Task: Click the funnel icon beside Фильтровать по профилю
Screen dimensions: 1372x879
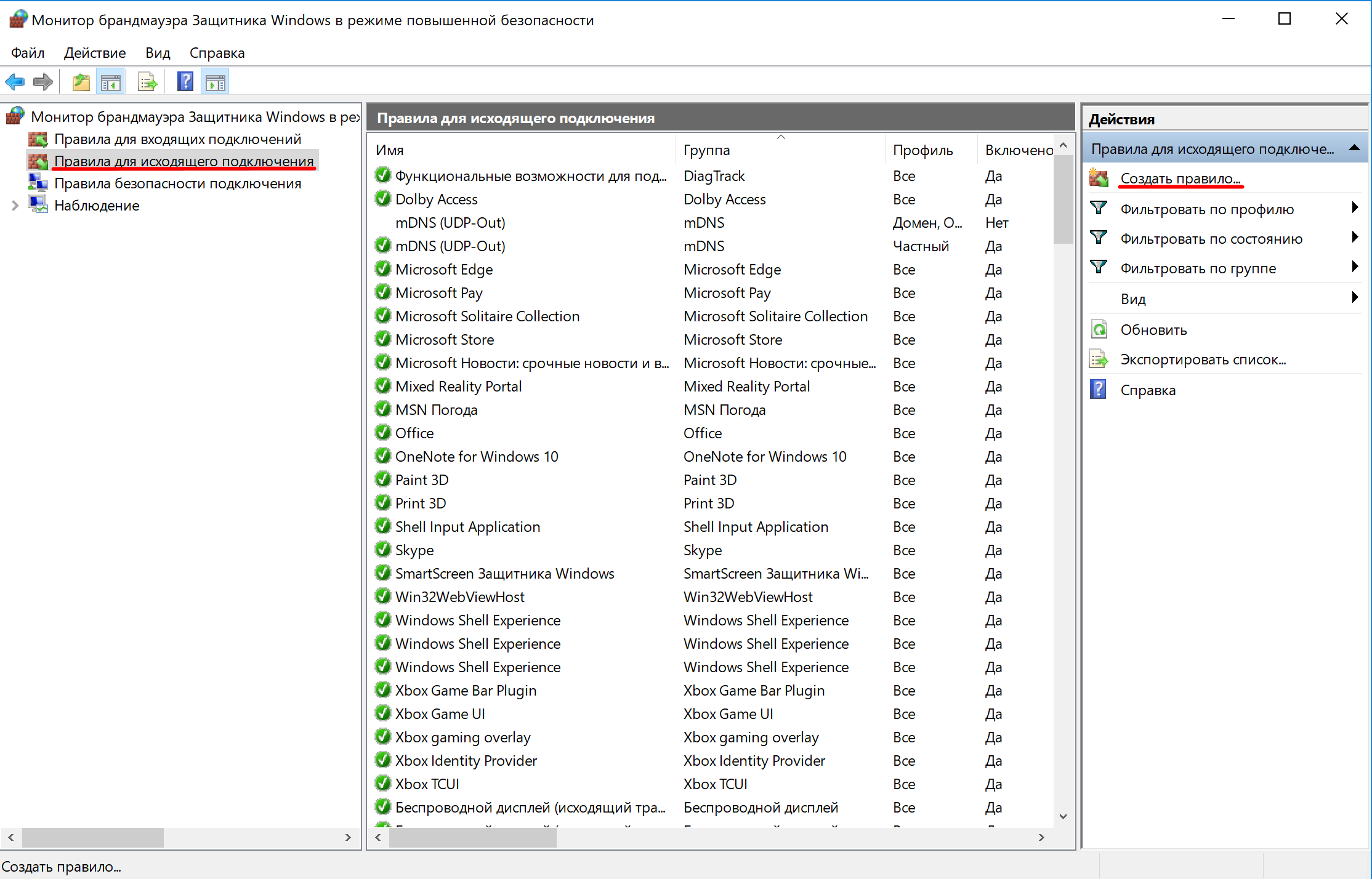Action: [x=1099, y=208]
